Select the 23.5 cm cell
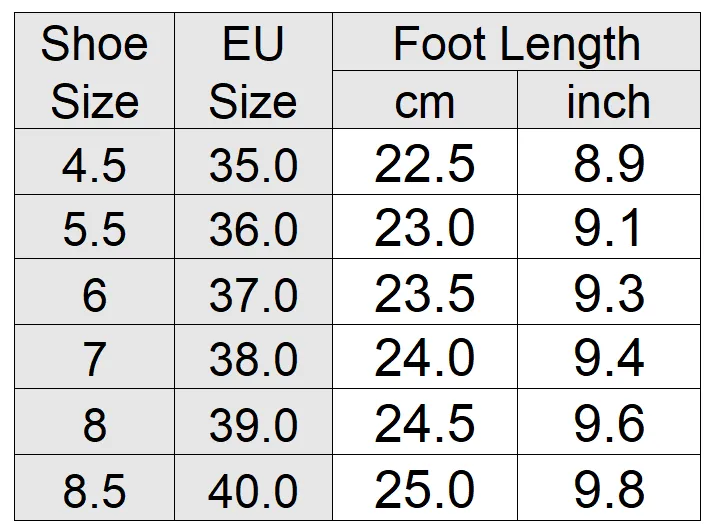Image resolution: width=714 pixels, height=529 pixels. 425,292
